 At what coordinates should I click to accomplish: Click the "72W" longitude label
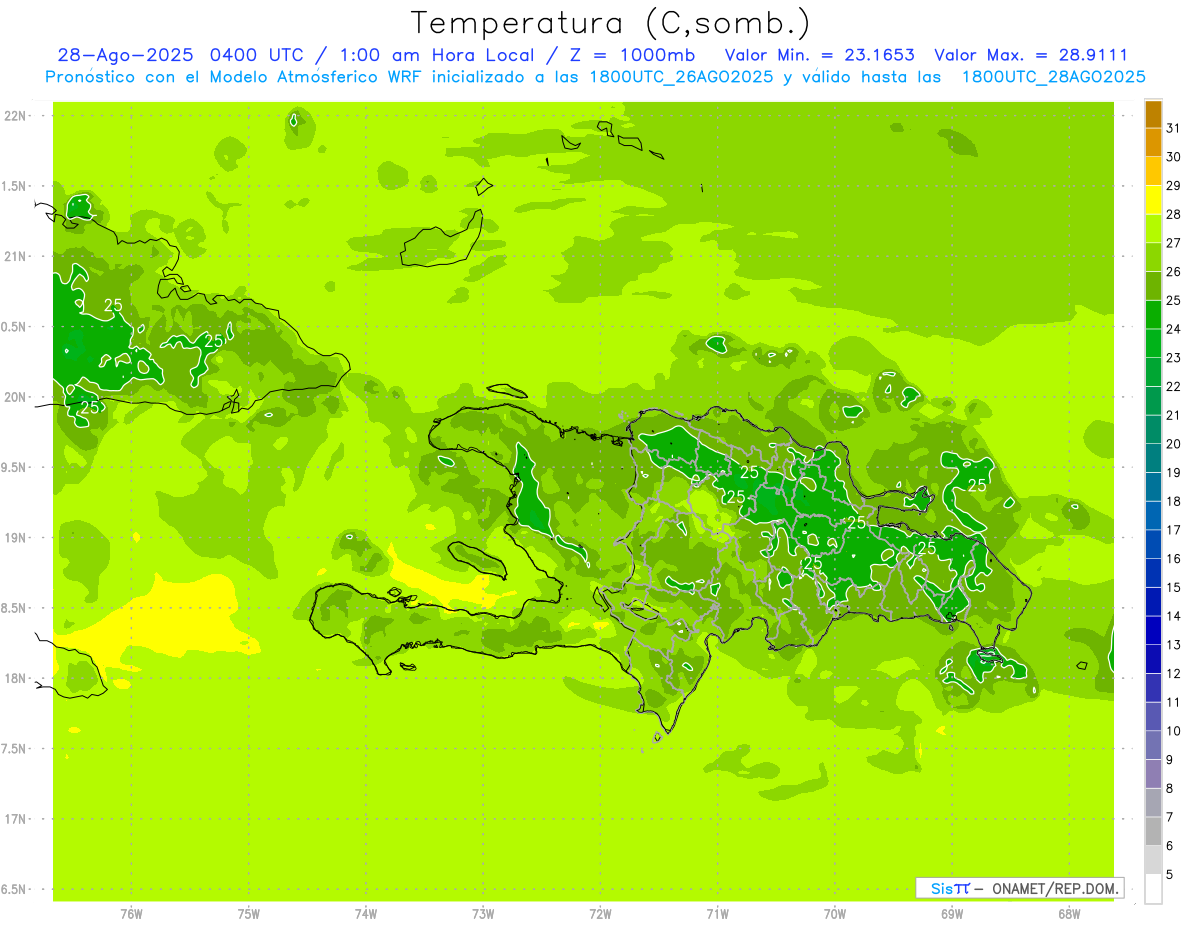pos(600,914)
